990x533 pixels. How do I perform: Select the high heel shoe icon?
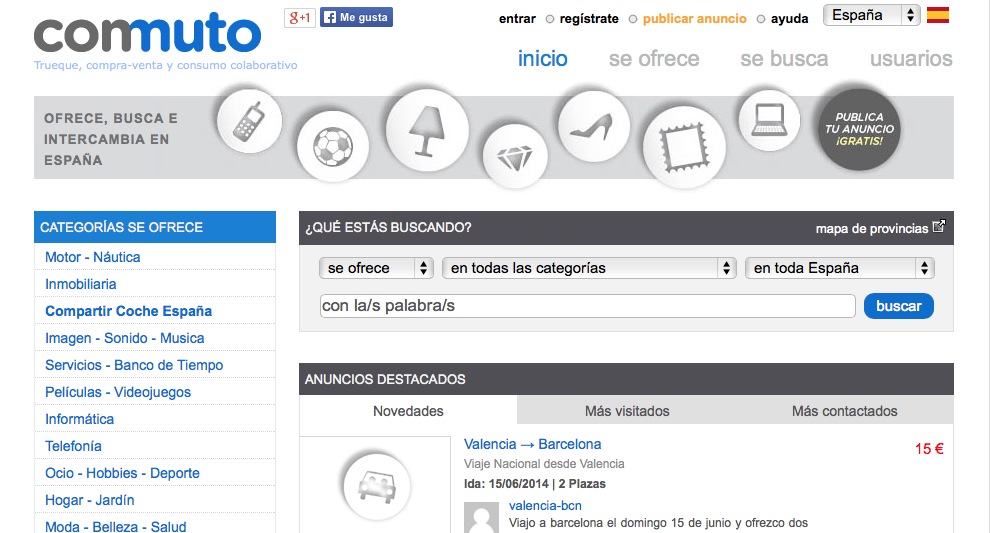[x=593, y=125]
